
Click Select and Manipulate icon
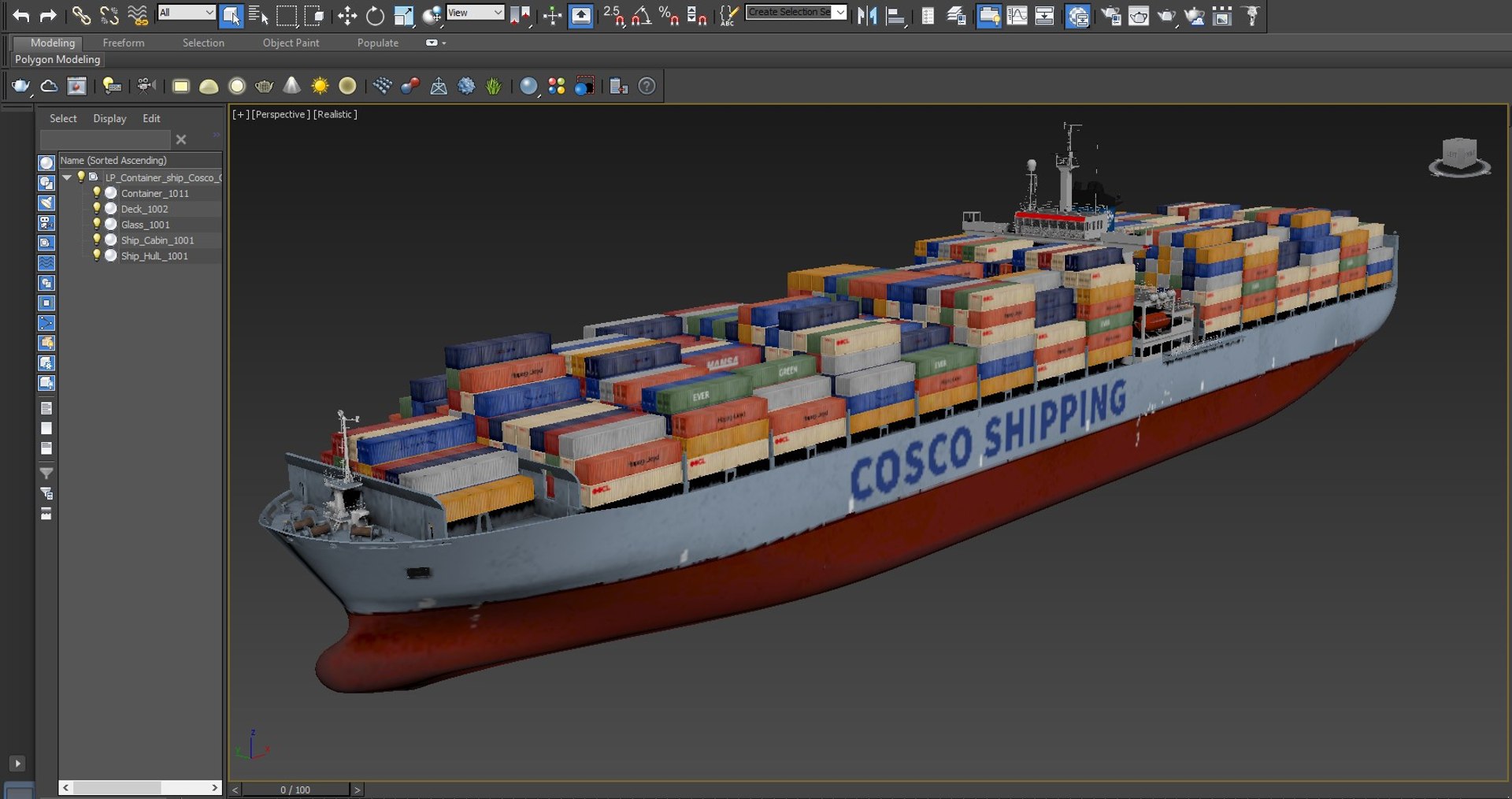pyautogui.click(x=553, y=15)
